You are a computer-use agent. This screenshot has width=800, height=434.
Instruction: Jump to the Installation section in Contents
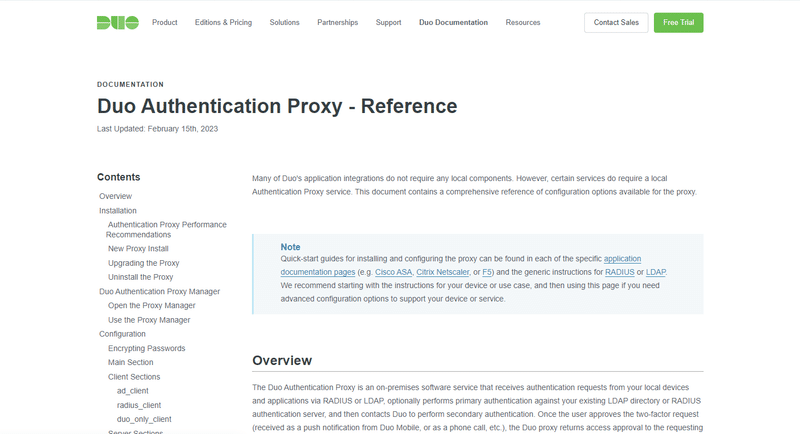[x=118, y=211]
